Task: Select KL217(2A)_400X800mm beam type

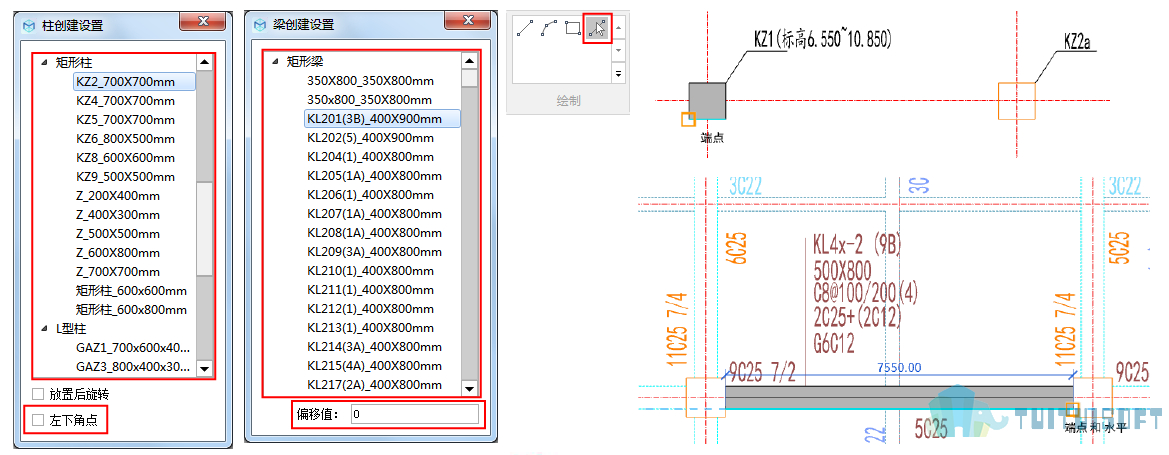Action: coord(374,385)
